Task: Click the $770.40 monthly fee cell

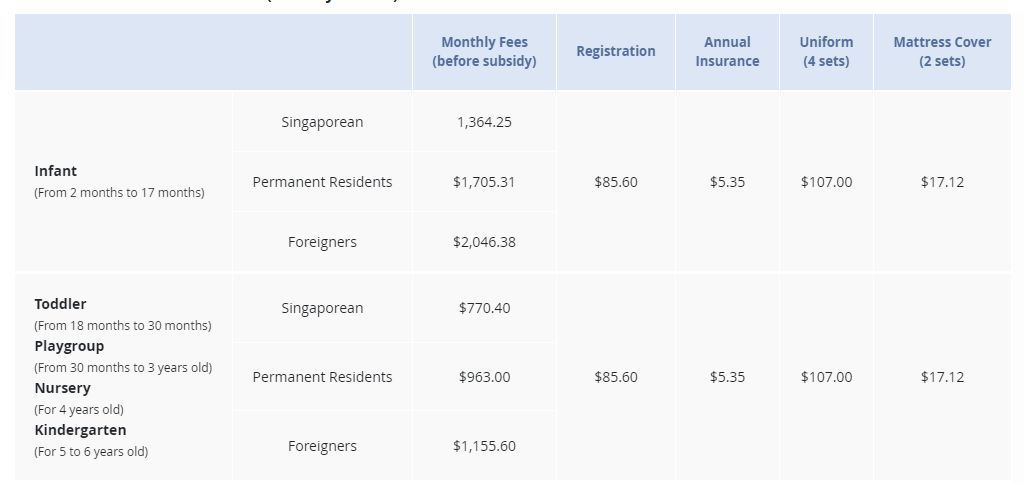Action: (x=484, y=308)
